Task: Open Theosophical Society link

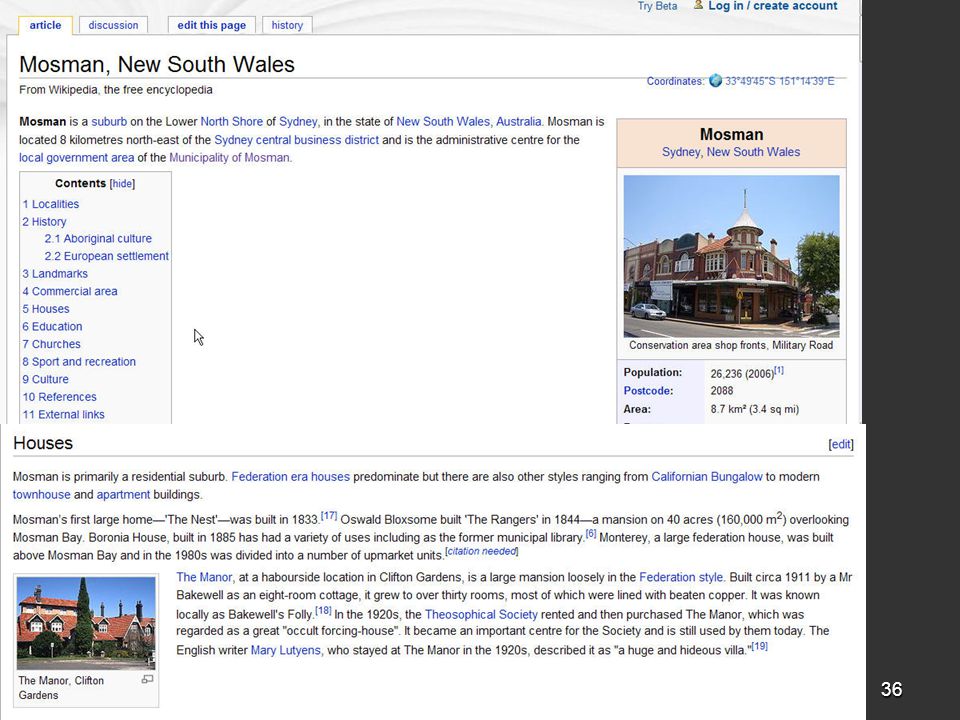Action: [x=481, y=615]
